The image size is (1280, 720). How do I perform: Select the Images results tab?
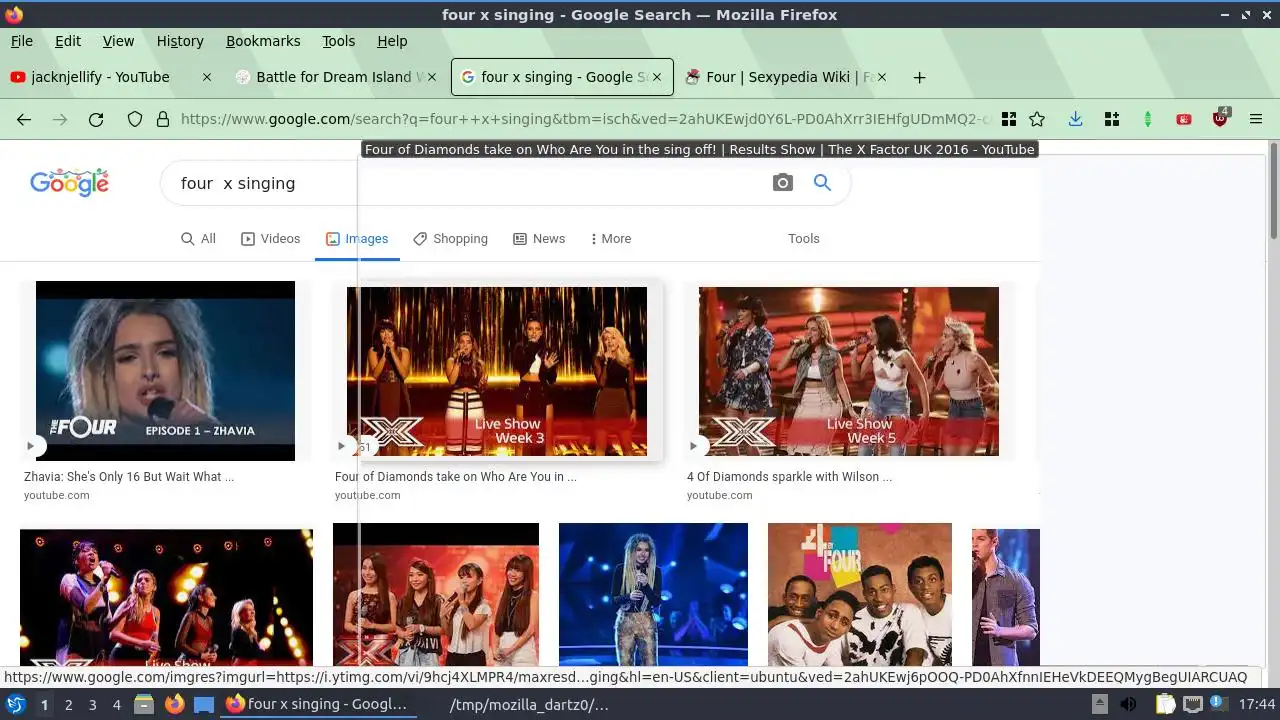click(x=357, y=239)
